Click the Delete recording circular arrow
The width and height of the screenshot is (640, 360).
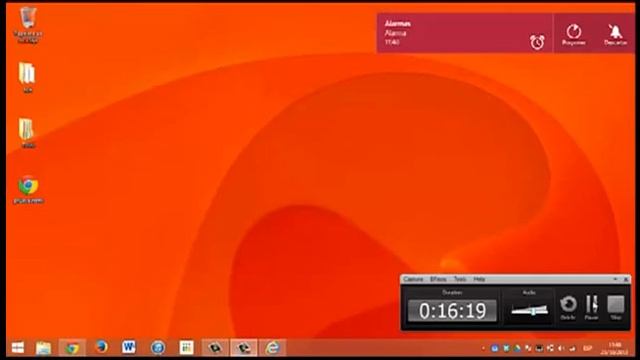tap(568, 307)
